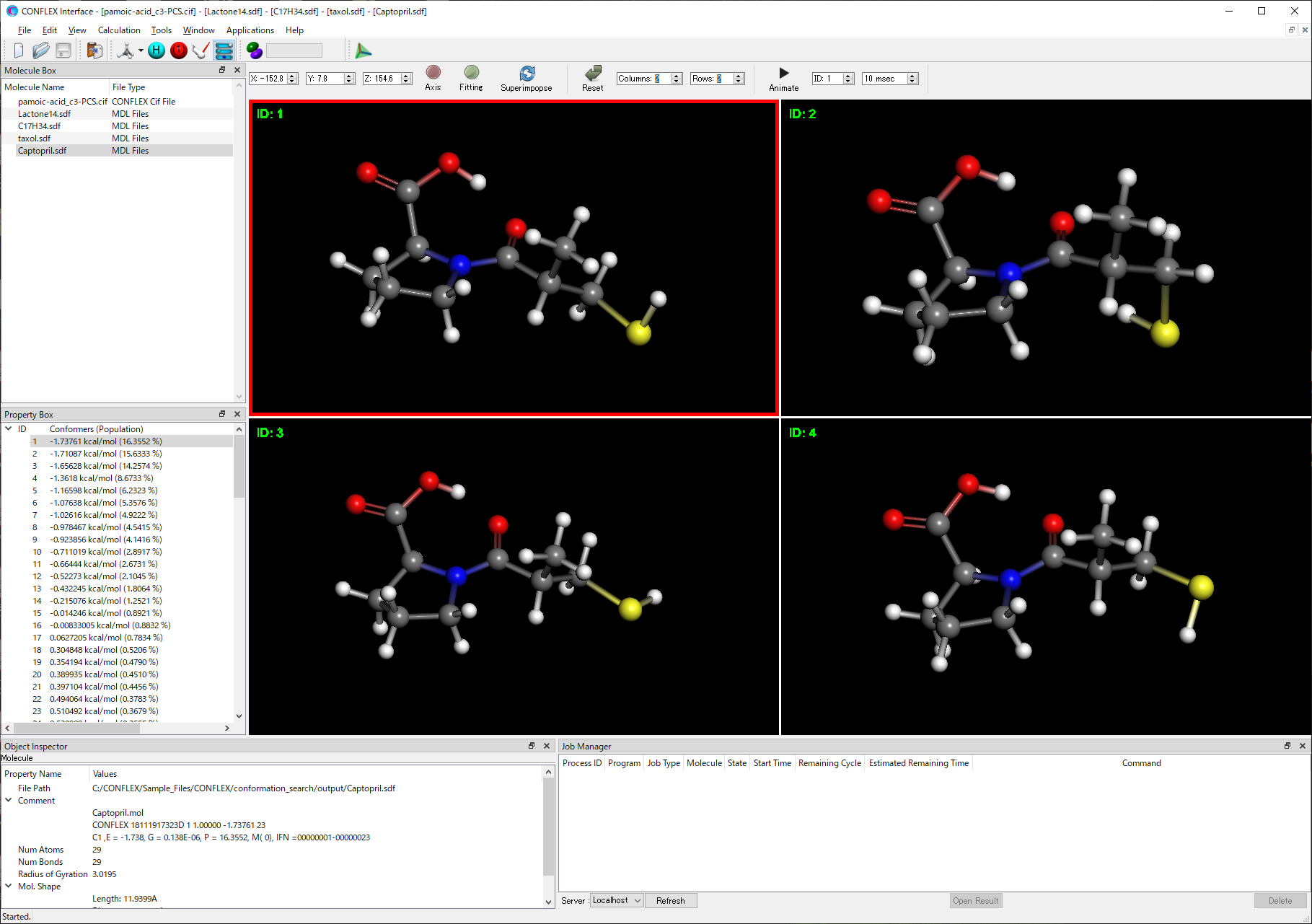Open the Calculation menu
The height and width of the screenshot is (924, 1312).
tap(119, 30)
